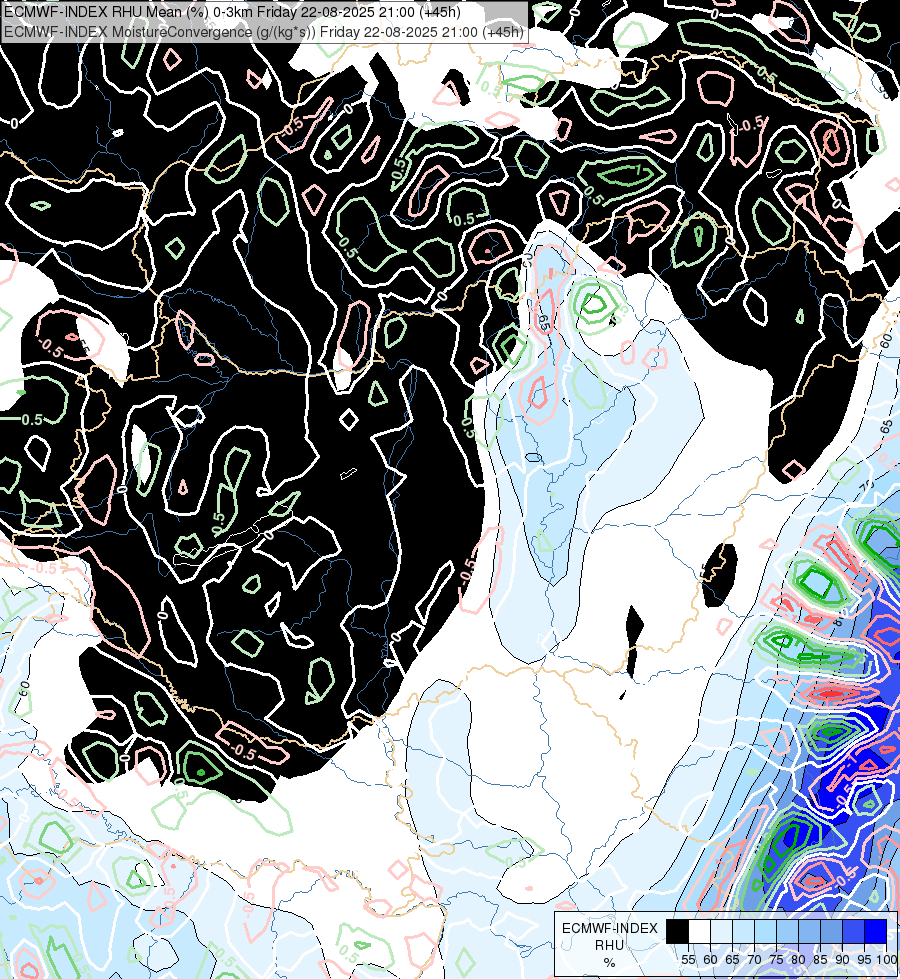Click the legend value '85'
Viewport: 900px width, 979px height.
tap(820, 960)
